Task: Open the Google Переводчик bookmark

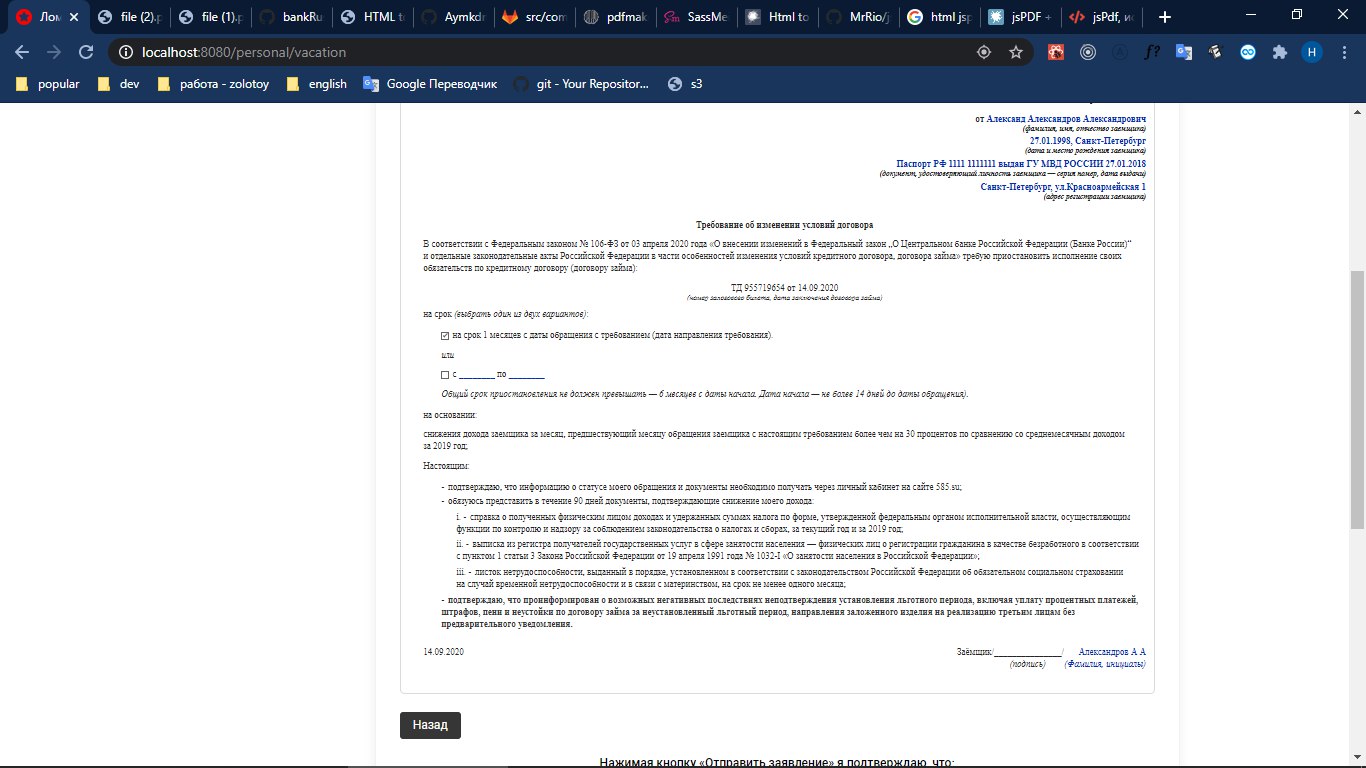Action: pos(430,84)
